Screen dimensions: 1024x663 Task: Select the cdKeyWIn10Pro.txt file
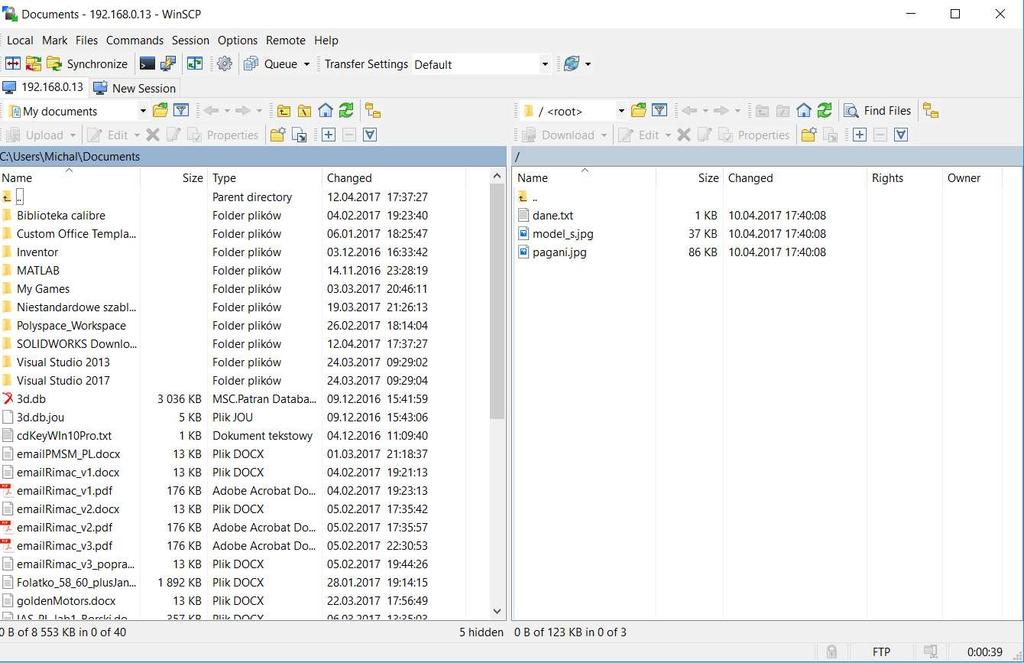pos(64,435)
